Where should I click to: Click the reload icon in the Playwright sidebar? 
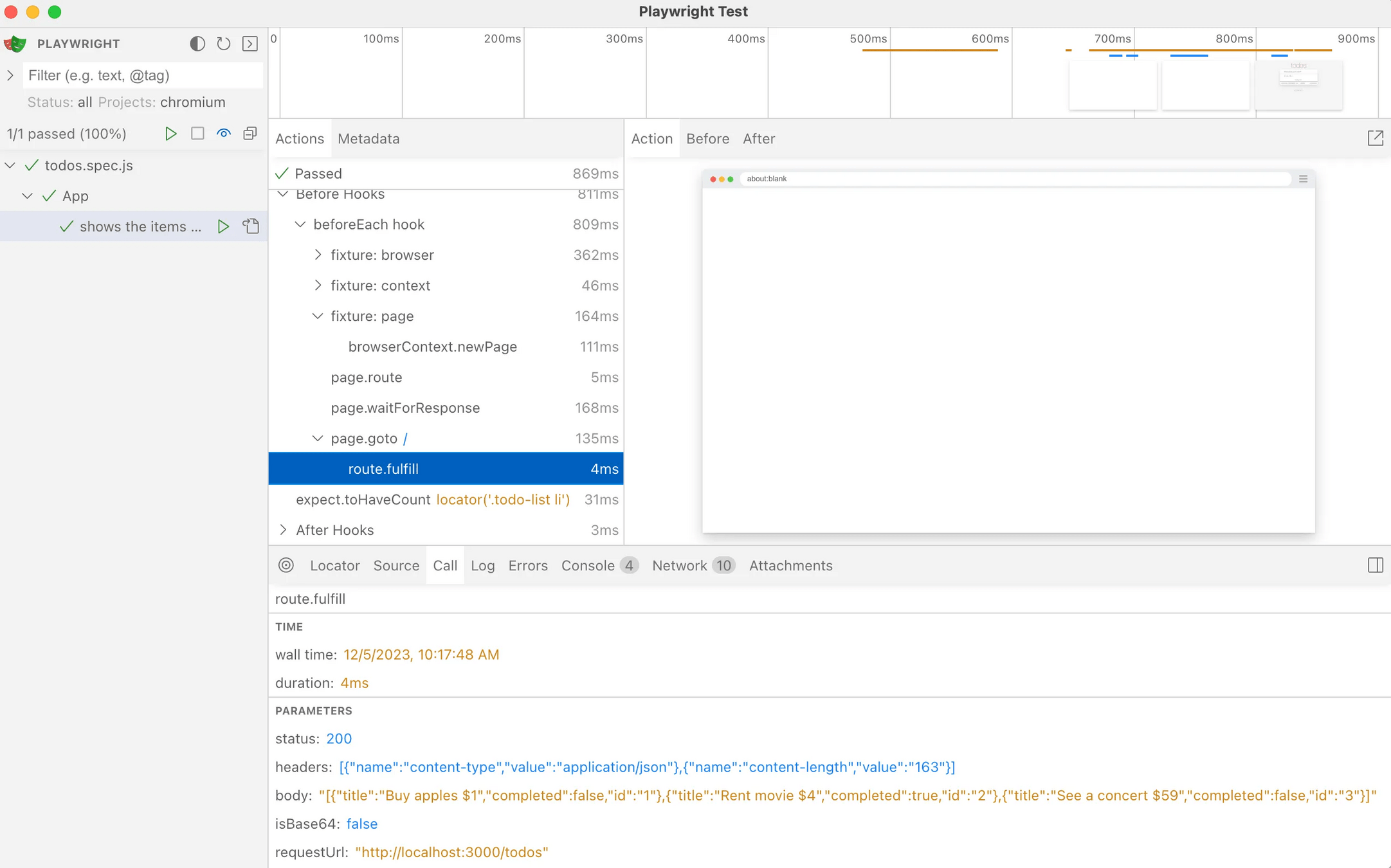point(223,44)
